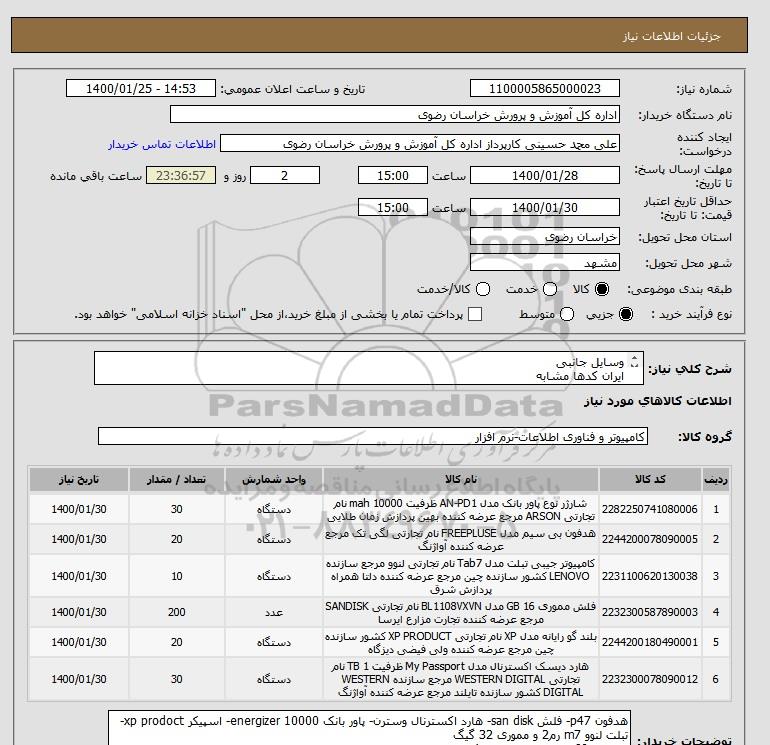Click the row number 1 cell
This screenshot has width=770, height=745.
tap(715, 509)
